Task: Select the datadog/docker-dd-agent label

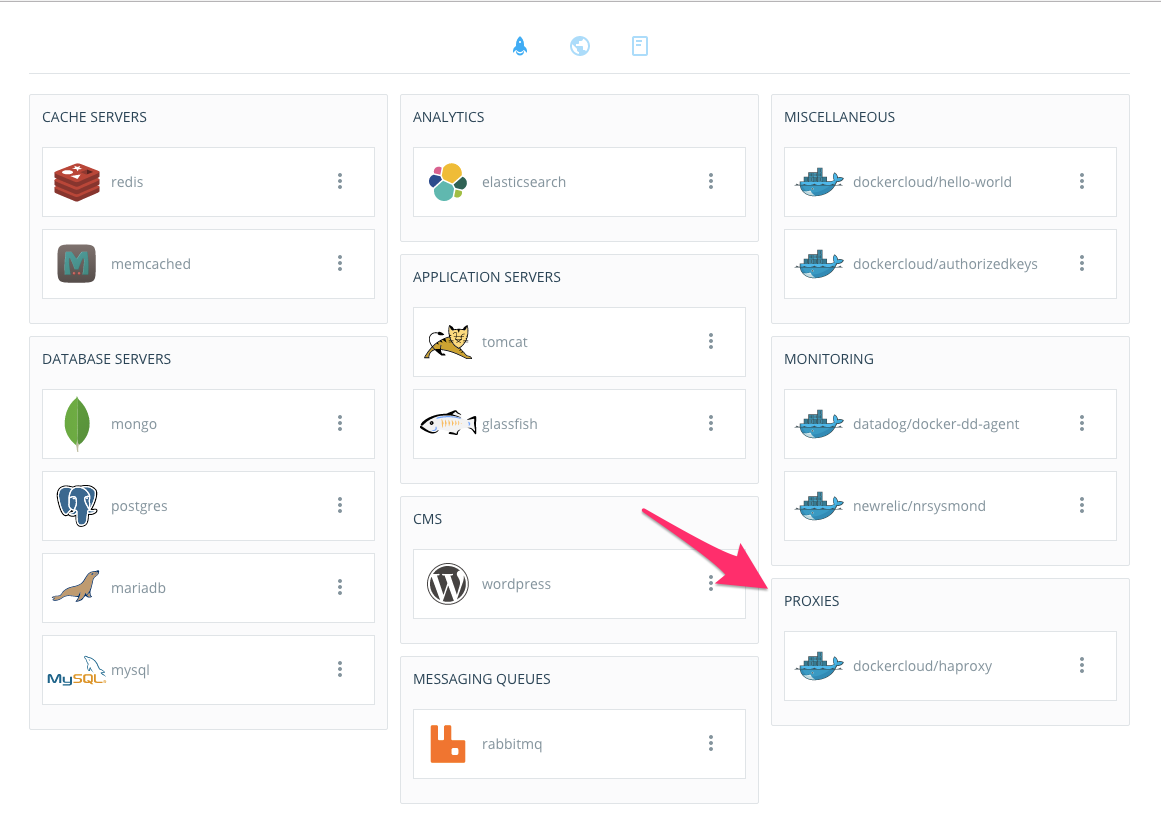Action: (x=936, y=424)
